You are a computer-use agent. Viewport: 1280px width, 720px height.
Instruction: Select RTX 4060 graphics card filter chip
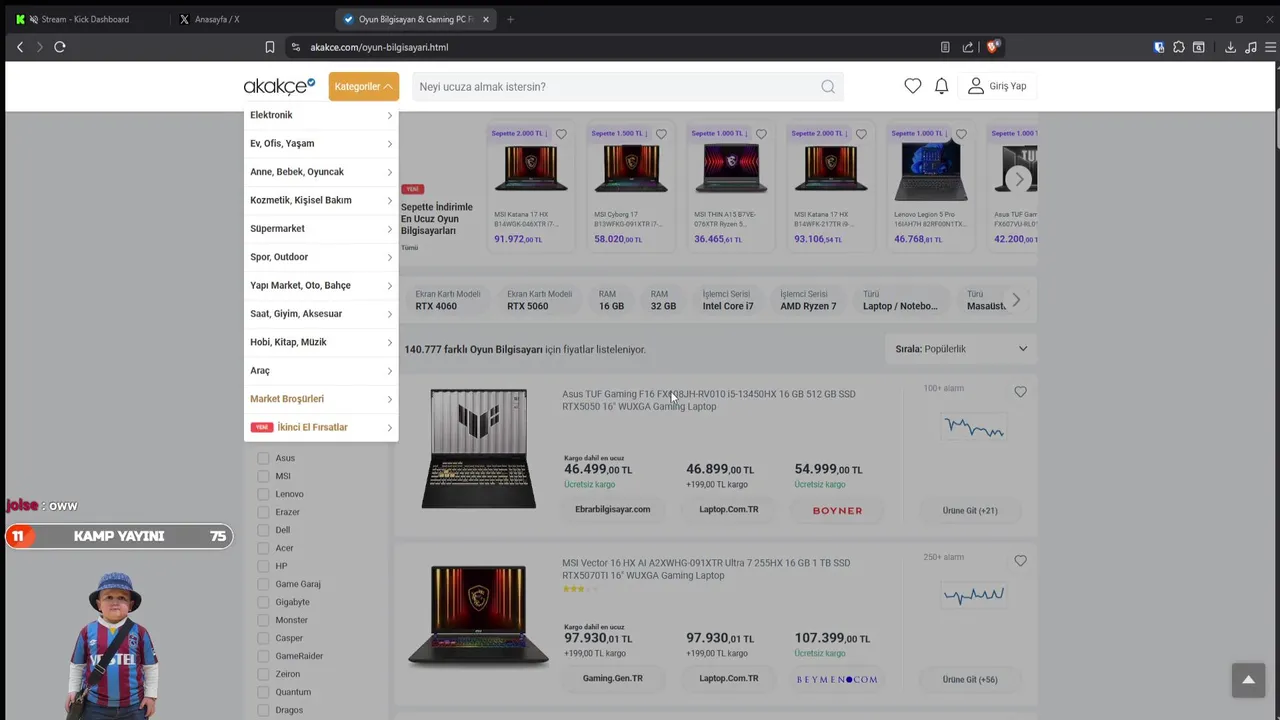pyautogui.click(x=448, y=300)
